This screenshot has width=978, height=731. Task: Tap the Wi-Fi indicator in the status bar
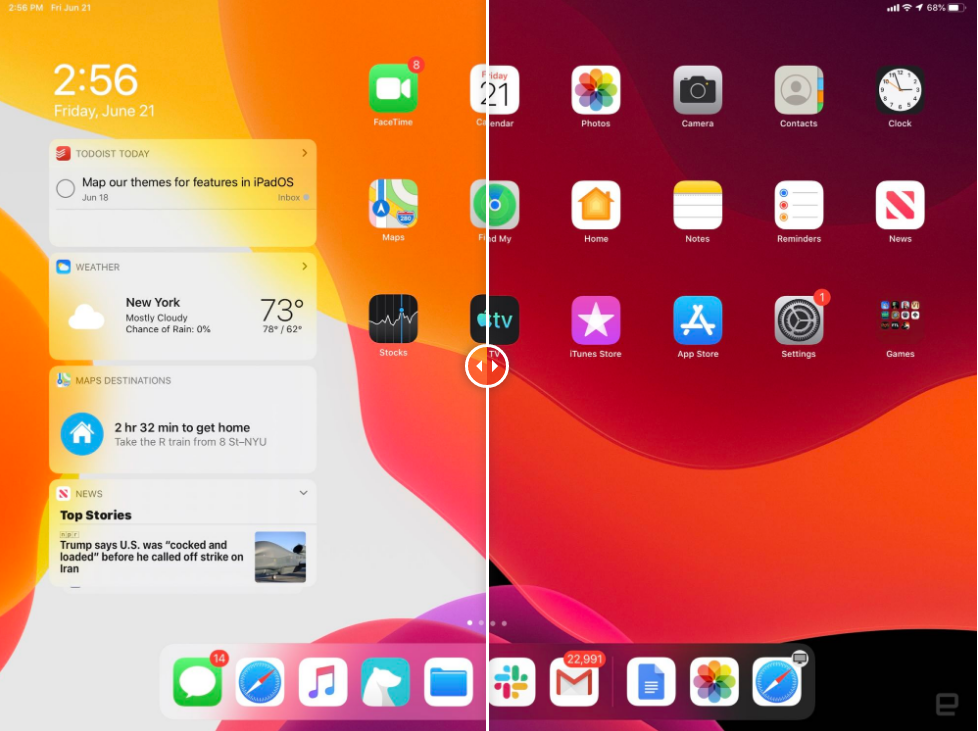[x=907, y=8]
